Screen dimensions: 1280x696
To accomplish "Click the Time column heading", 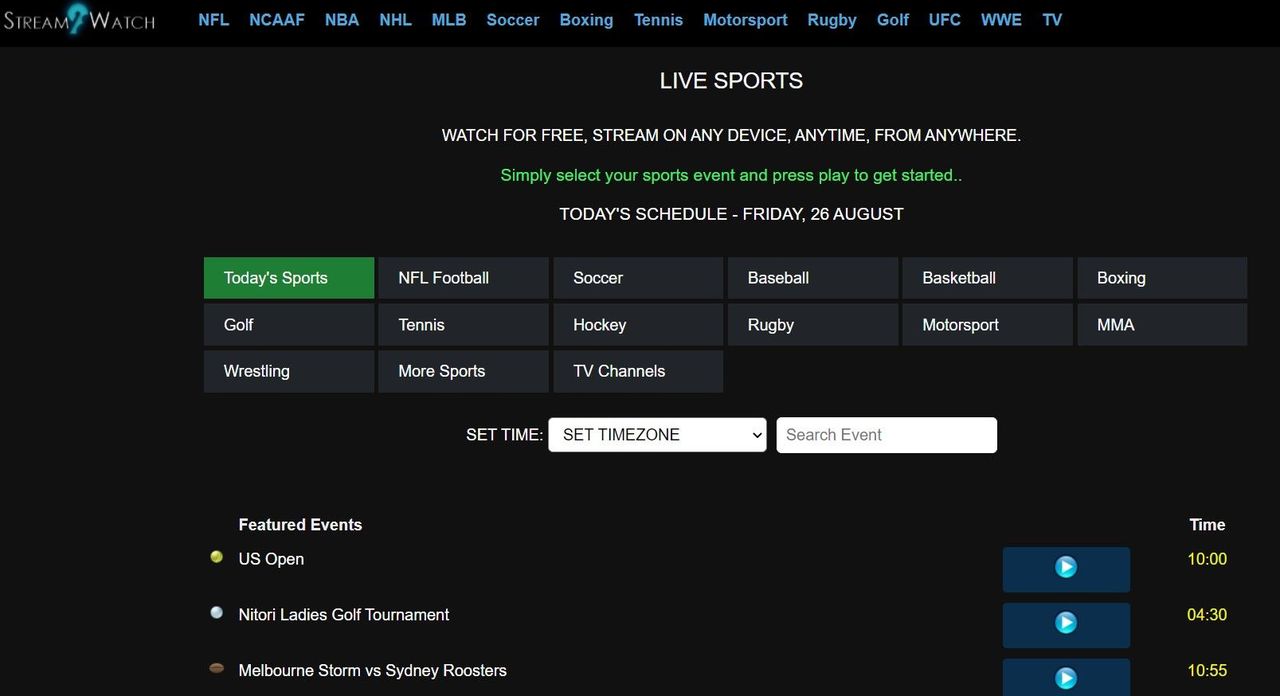I will [1207, 525].
